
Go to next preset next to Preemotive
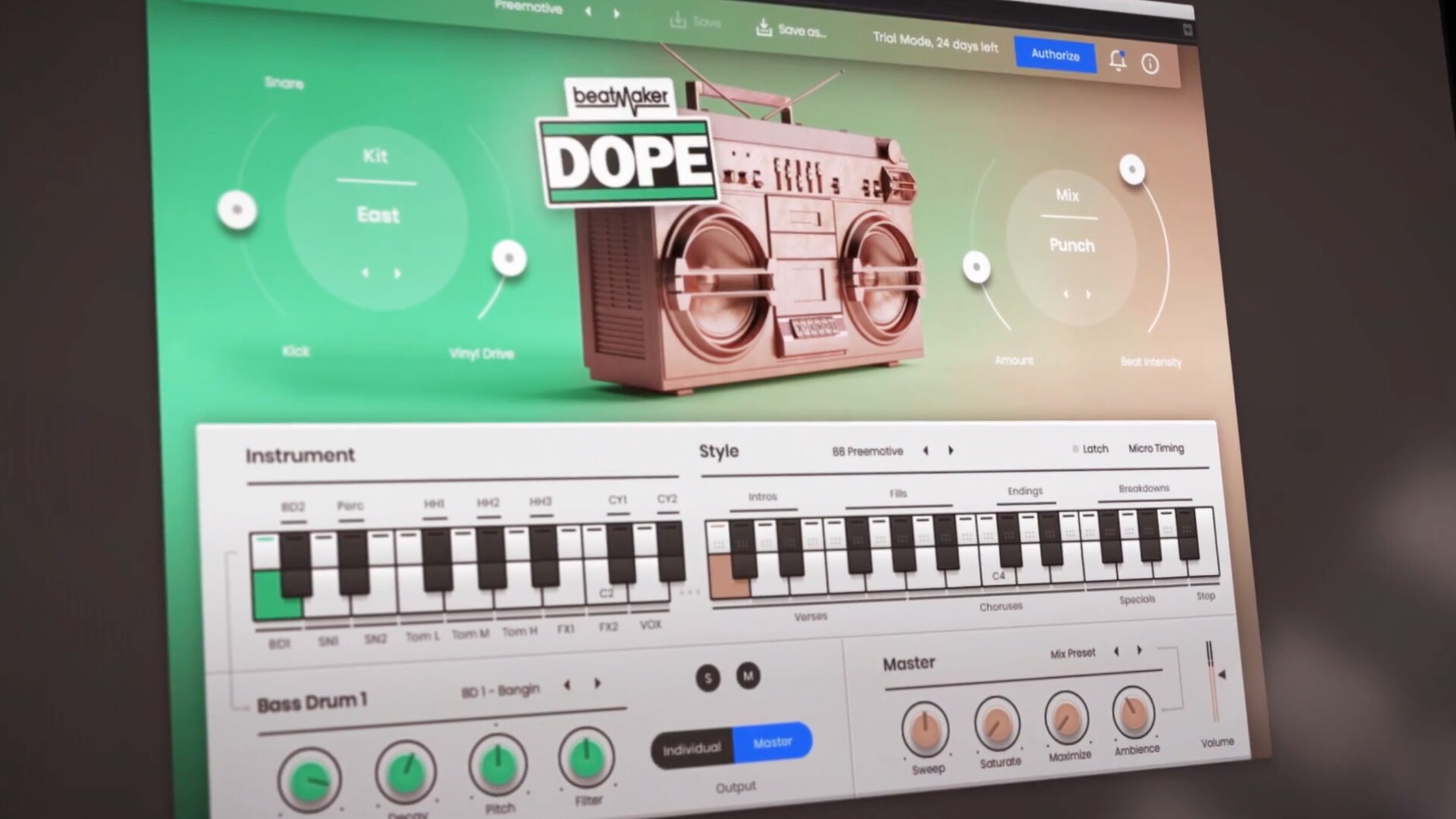[x=616, y=13]
